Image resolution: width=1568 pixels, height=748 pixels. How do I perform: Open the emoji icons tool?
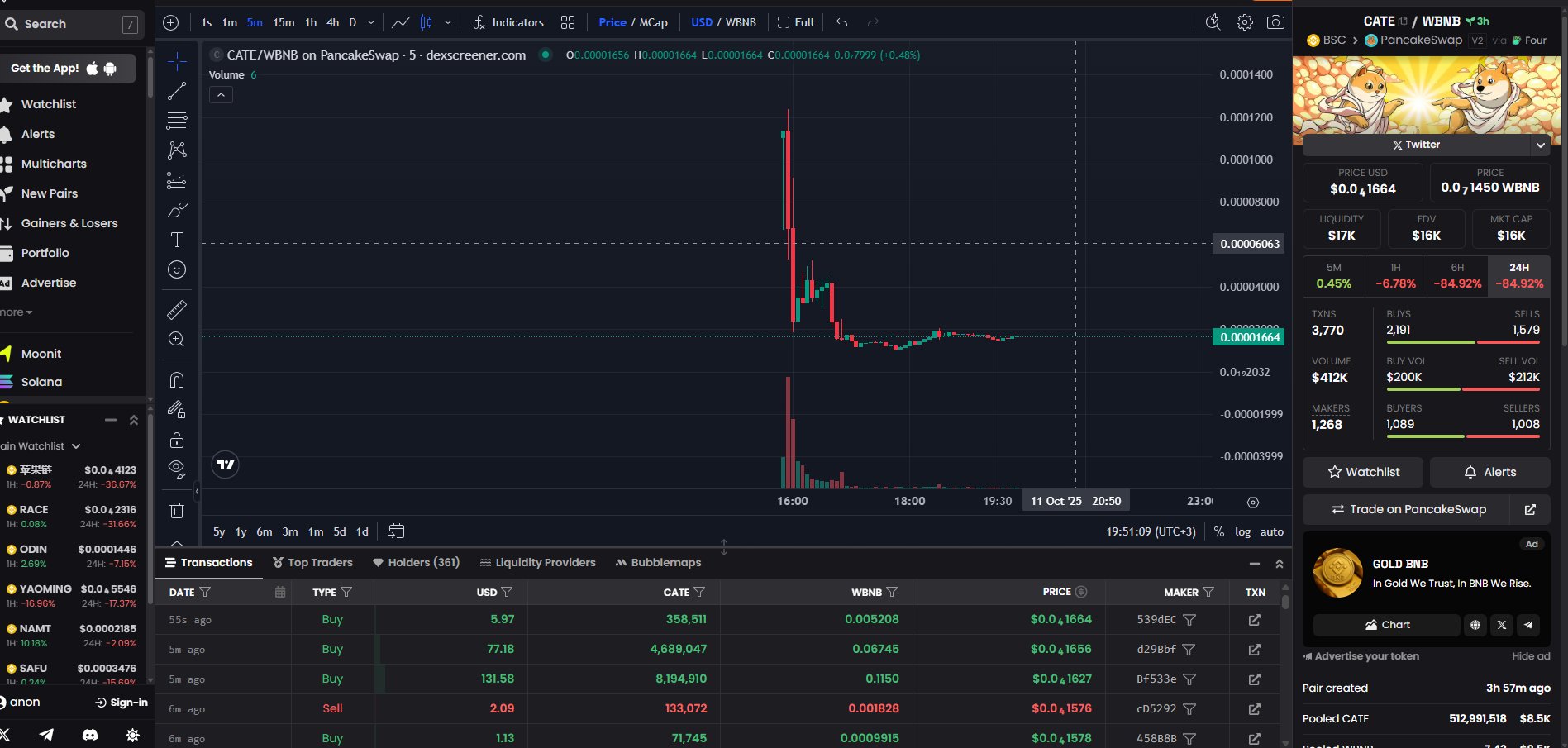point(177,269)
